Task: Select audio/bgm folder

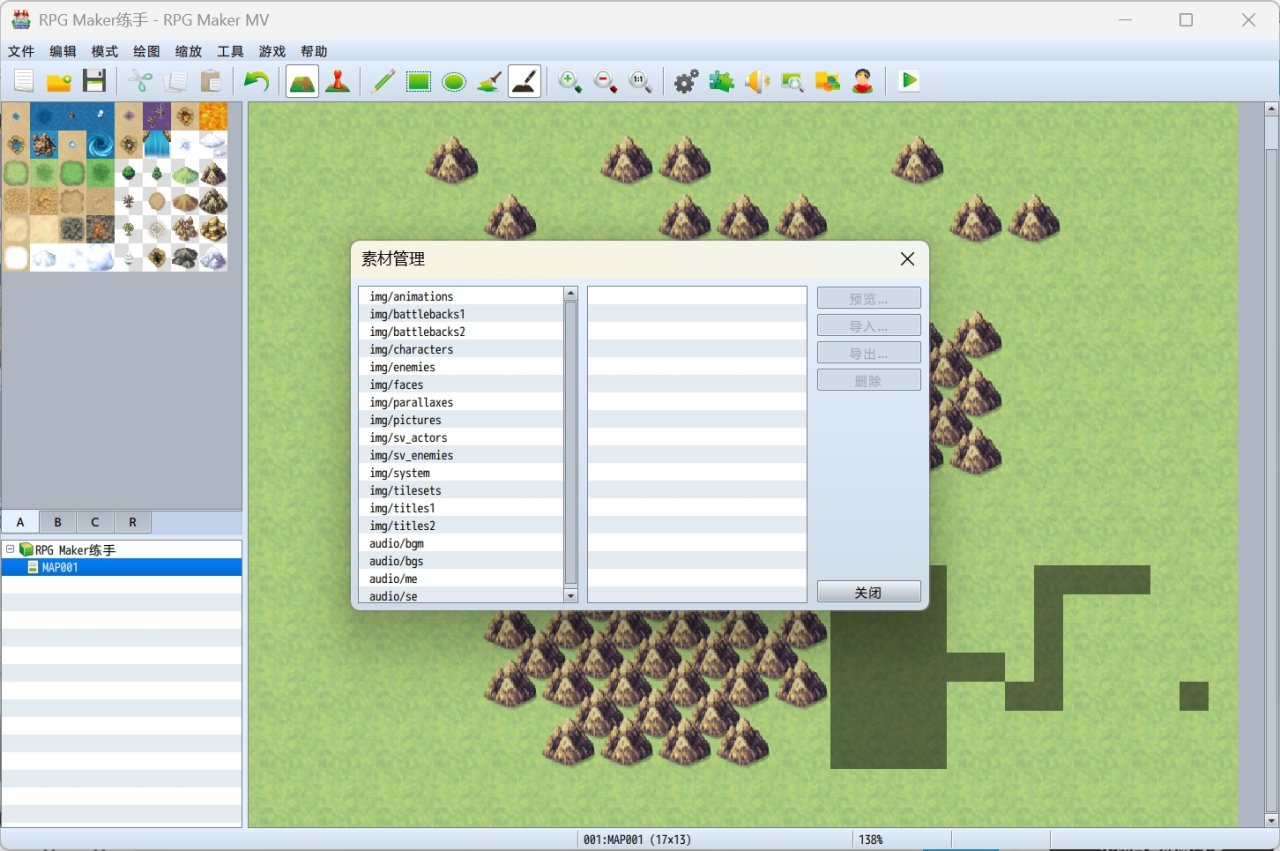Action: (461, 543)
